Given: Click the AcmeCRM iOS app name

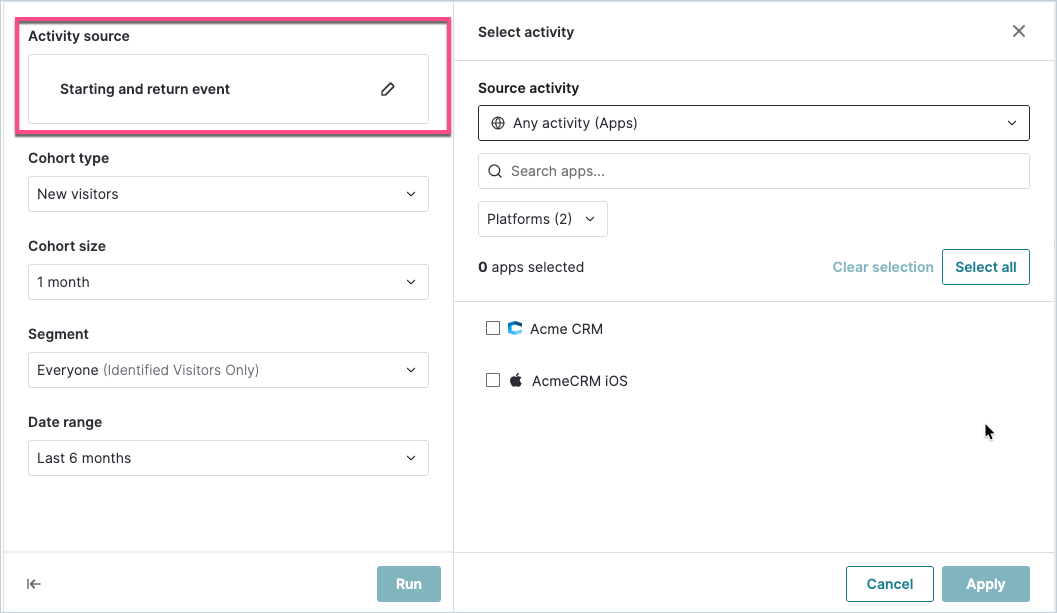Looking at the screenshot, I should (580, 381).
